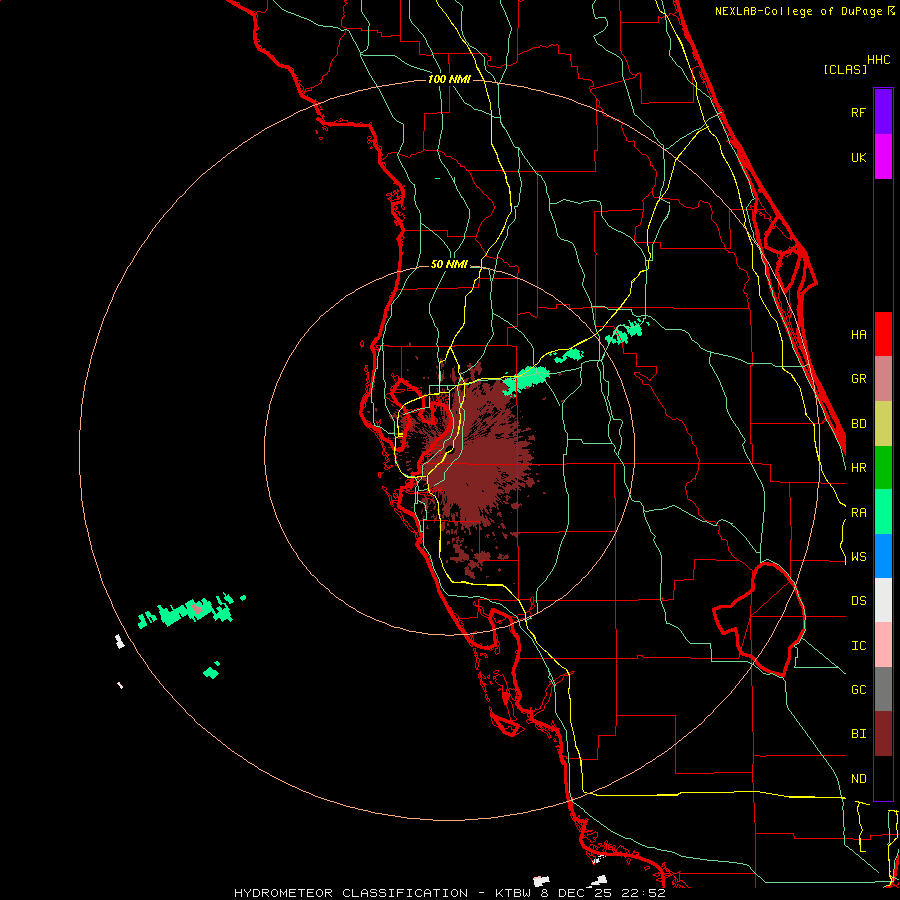Click the "IC" legend label
Viewport: 900px width, 900px height.
858,646
